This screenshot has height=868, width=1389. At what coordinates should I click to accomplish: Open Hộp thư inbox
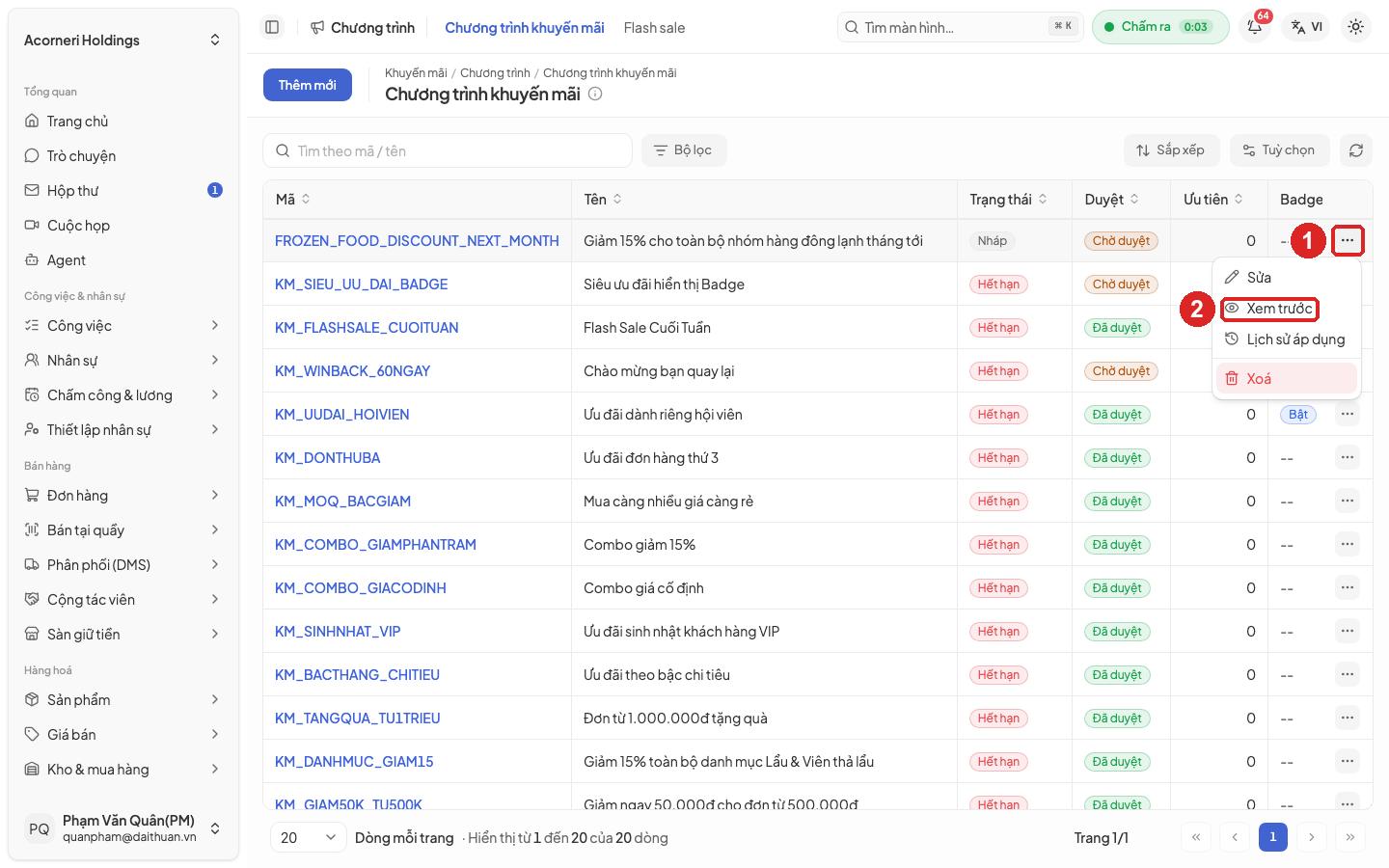pos(123,191)
